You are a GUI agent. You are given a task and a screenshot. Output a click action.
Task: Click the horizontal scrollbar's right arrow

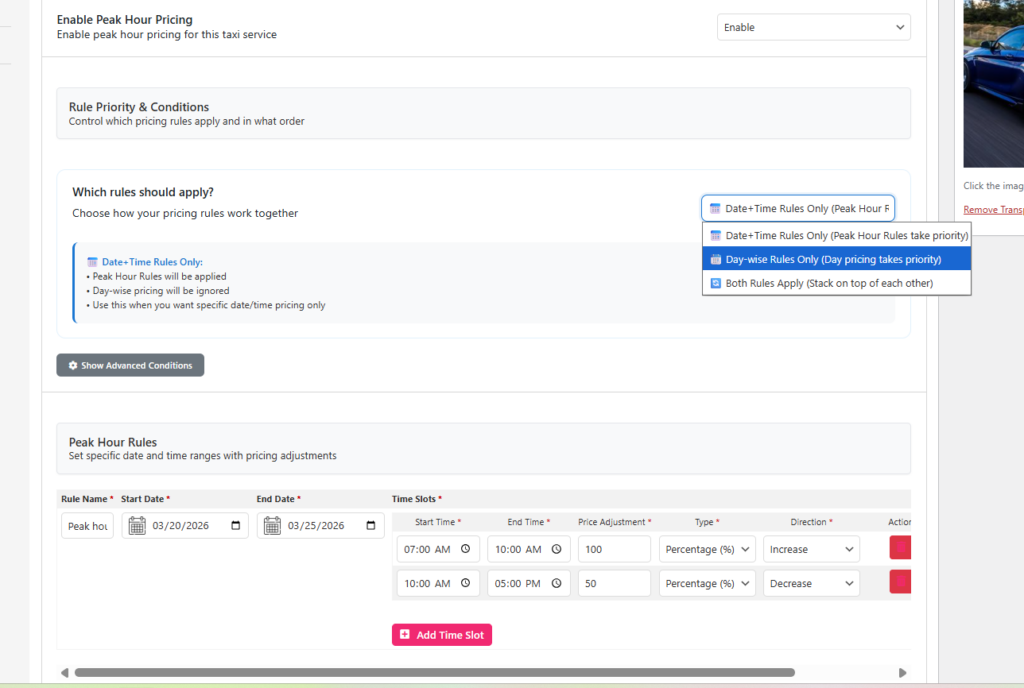(902, 673)
